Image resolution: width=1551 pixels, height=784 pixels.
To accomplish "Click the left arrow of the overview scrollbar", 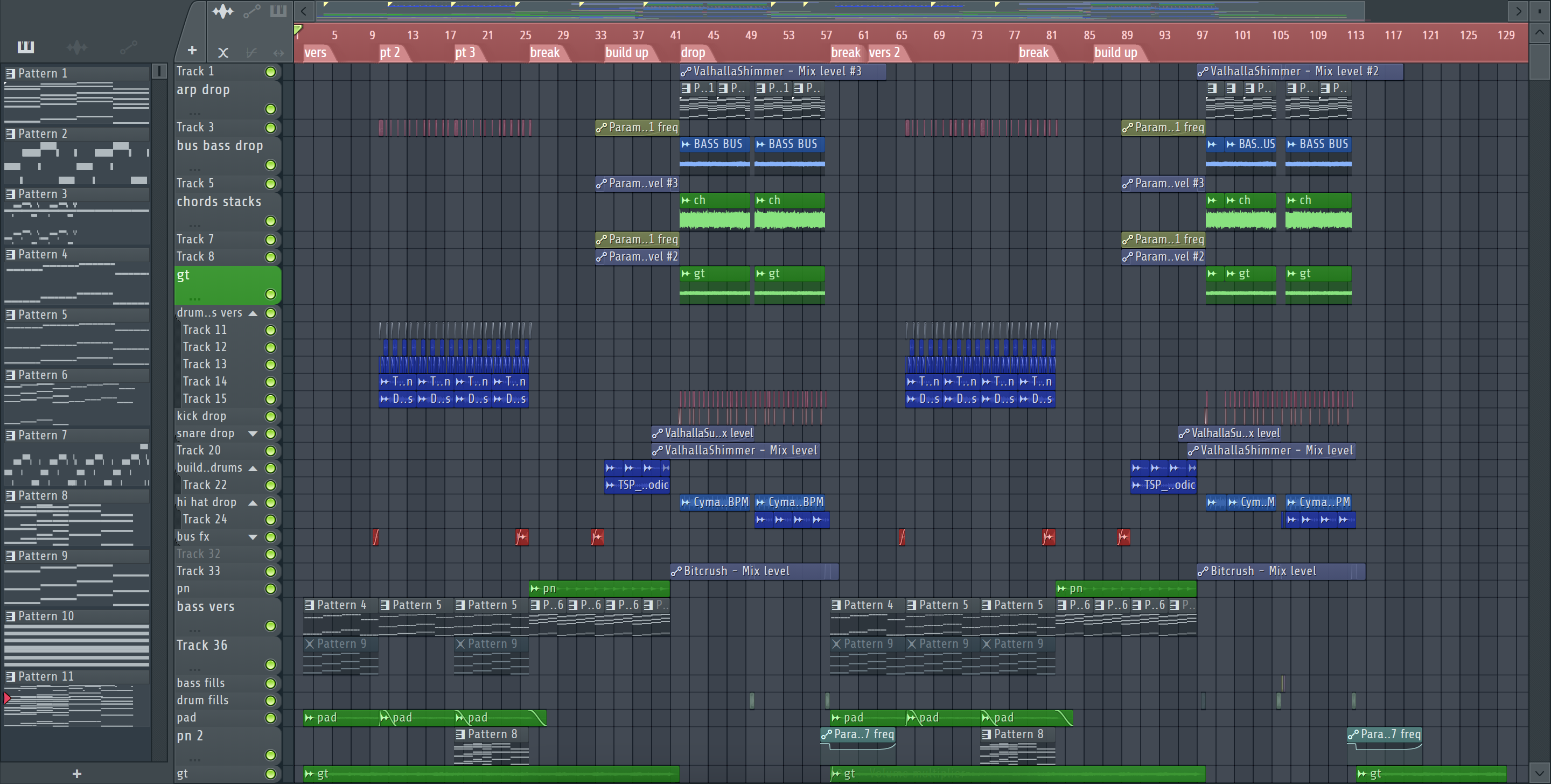I will [x=303, y=11].
